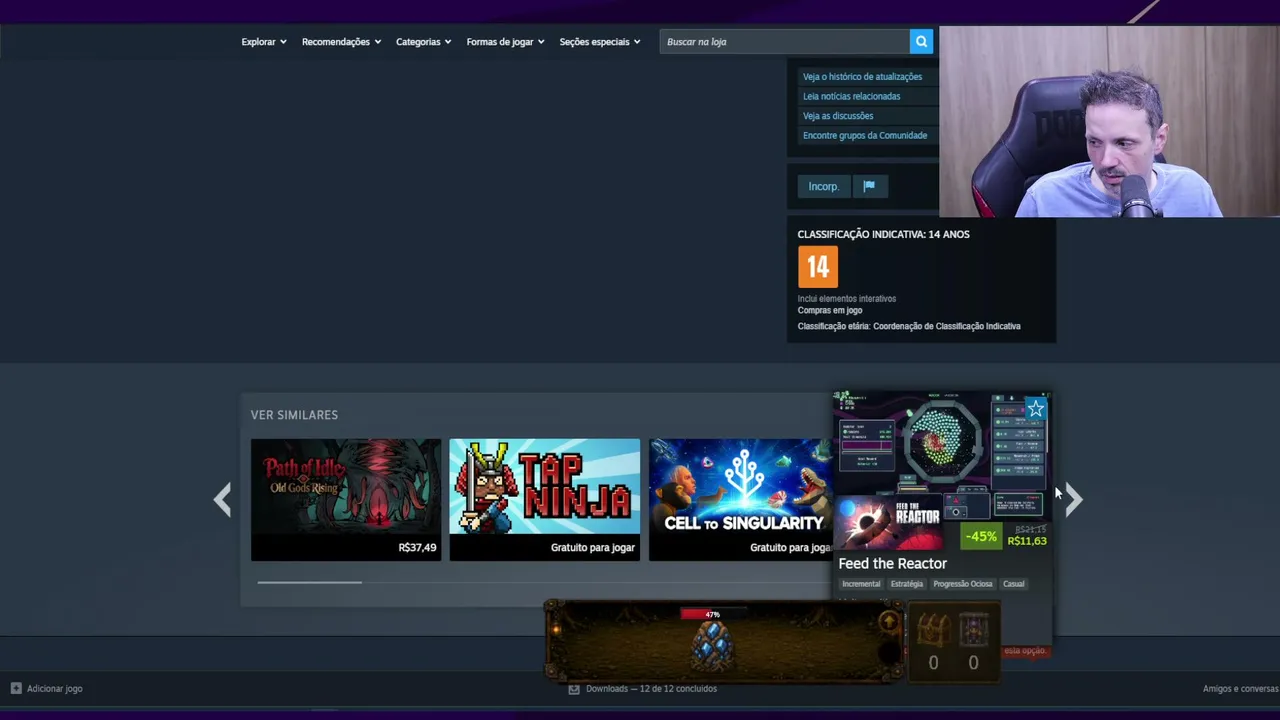Click the flag icon beside Incorp.
Image resolution: width=1280 pixels, height=720 pixels.
point(869,186)
